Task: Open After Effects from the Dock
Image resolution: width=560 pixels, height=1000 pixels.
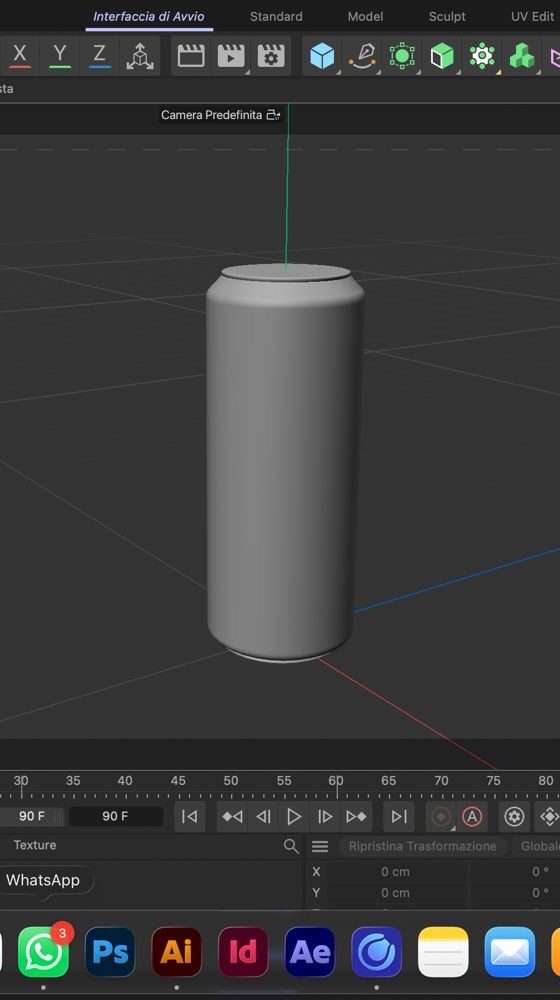Action: pos(310,952)
